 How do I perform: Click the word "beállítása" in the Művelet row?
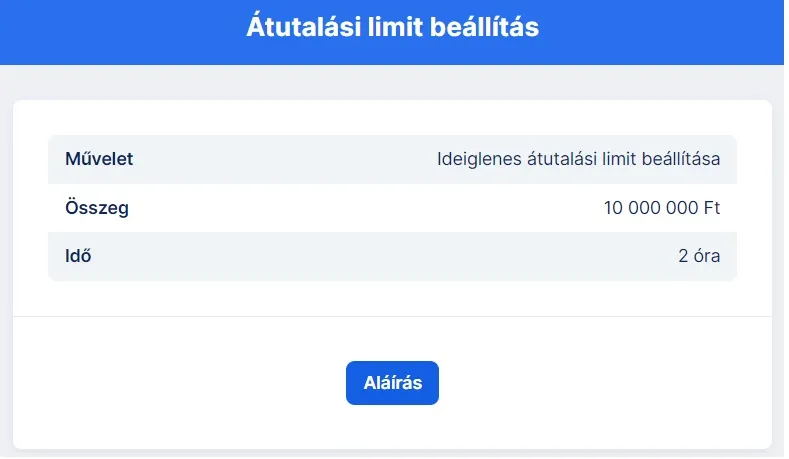click(682, 159)
